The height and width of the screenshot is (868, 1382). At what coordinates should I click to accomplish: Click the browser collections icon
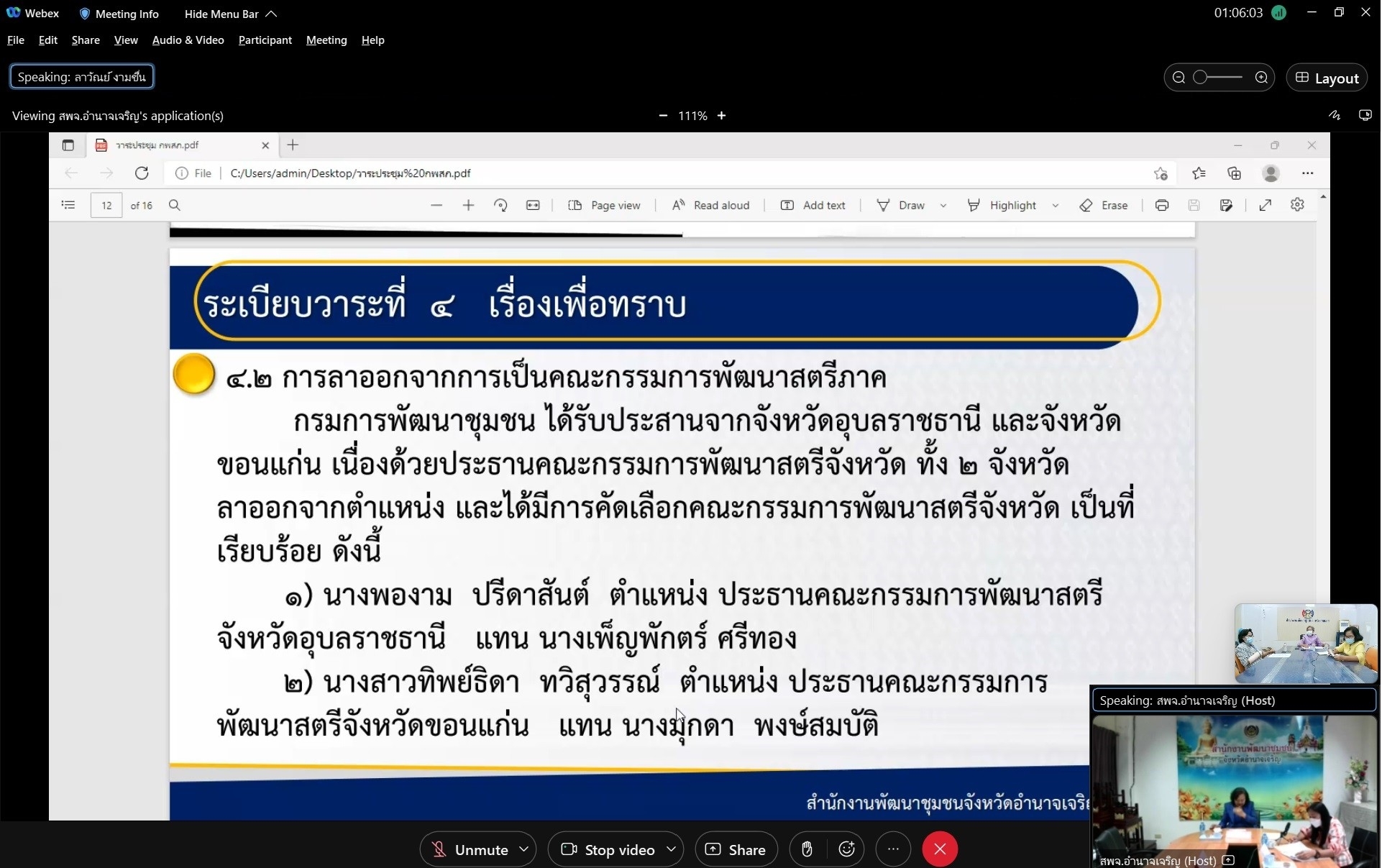coord(1235,173)
